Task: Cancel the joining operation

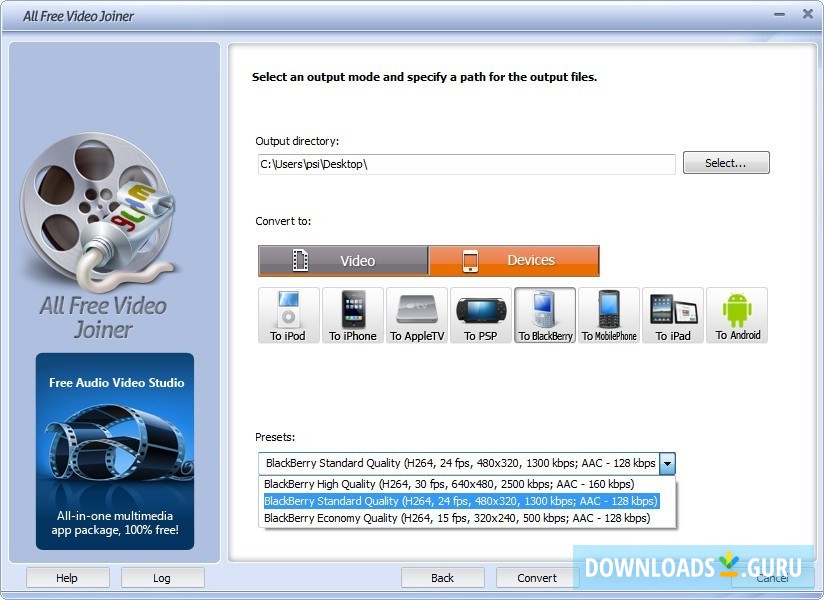Action: (x=772, y=577)
